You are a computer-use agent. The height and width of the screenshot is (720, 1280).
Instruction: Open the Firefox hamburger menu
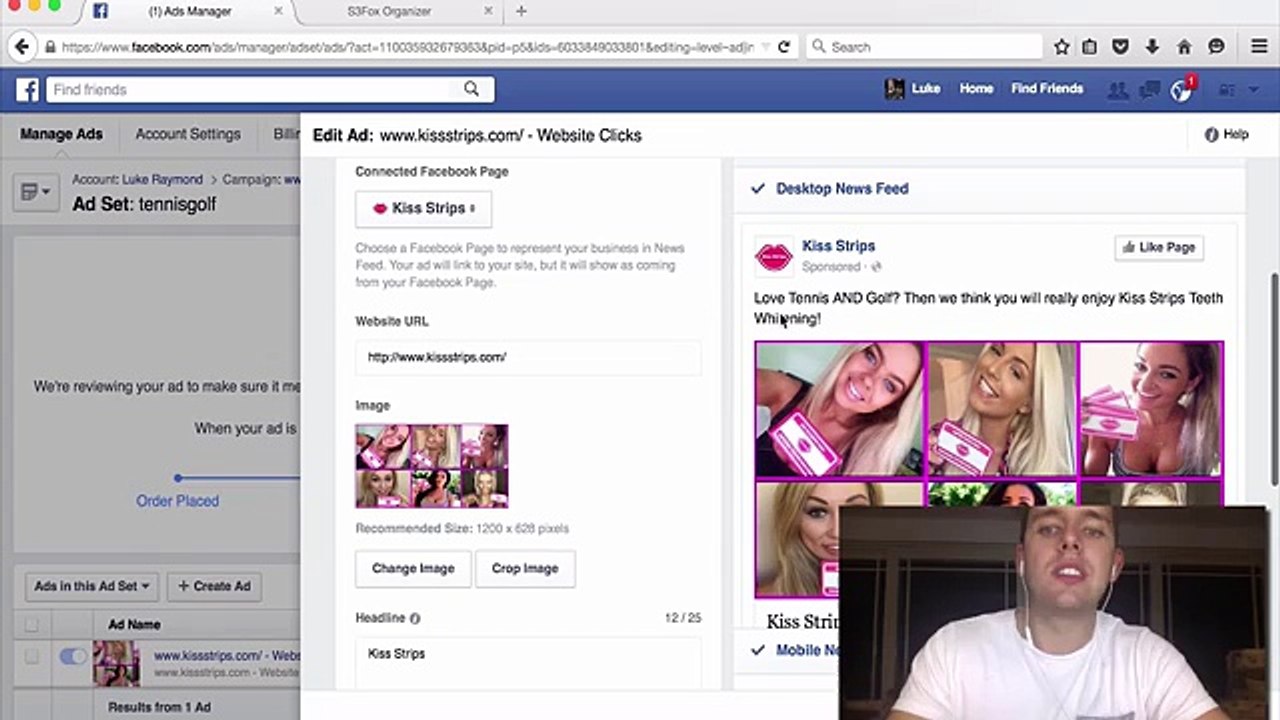pos(1259,47)
